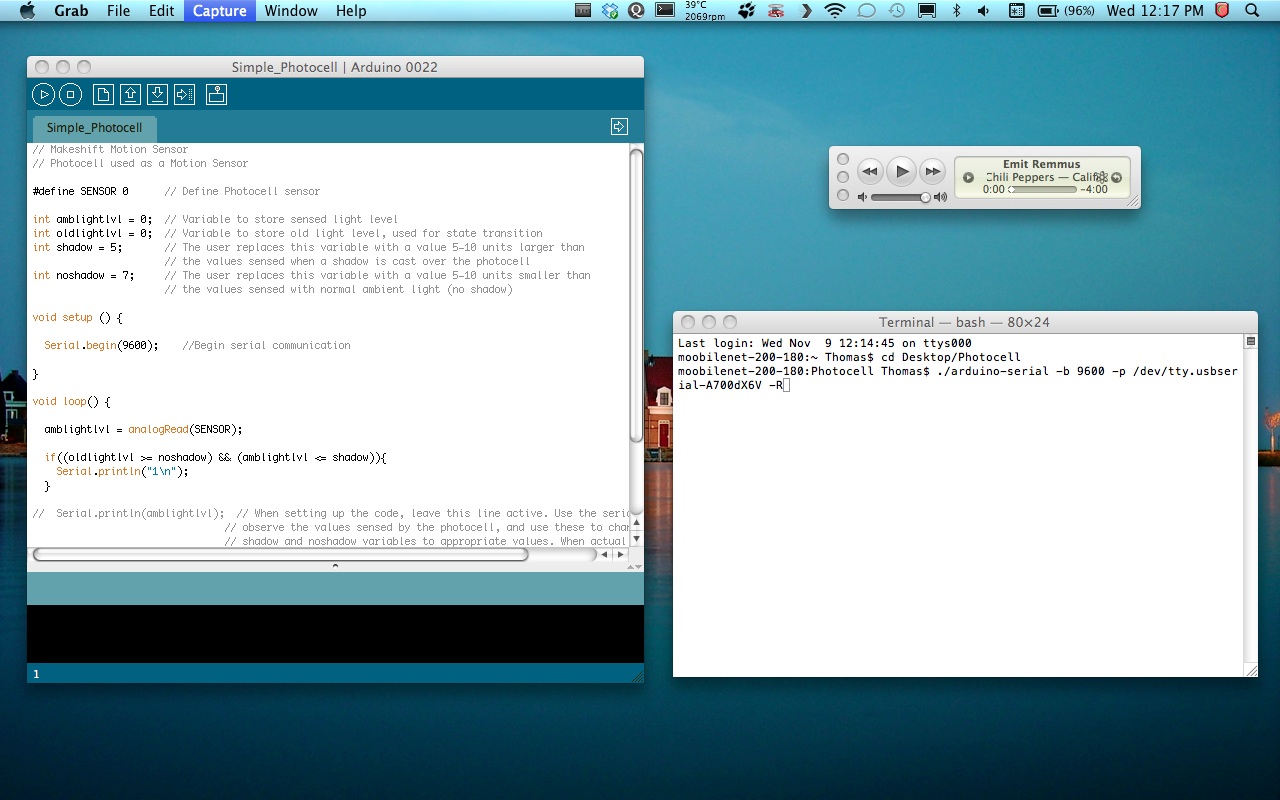Image resolution: width=1280 pixels, height=800 pixels.
Task: Open Spotlight search in menu bar
Action: 1252,11
